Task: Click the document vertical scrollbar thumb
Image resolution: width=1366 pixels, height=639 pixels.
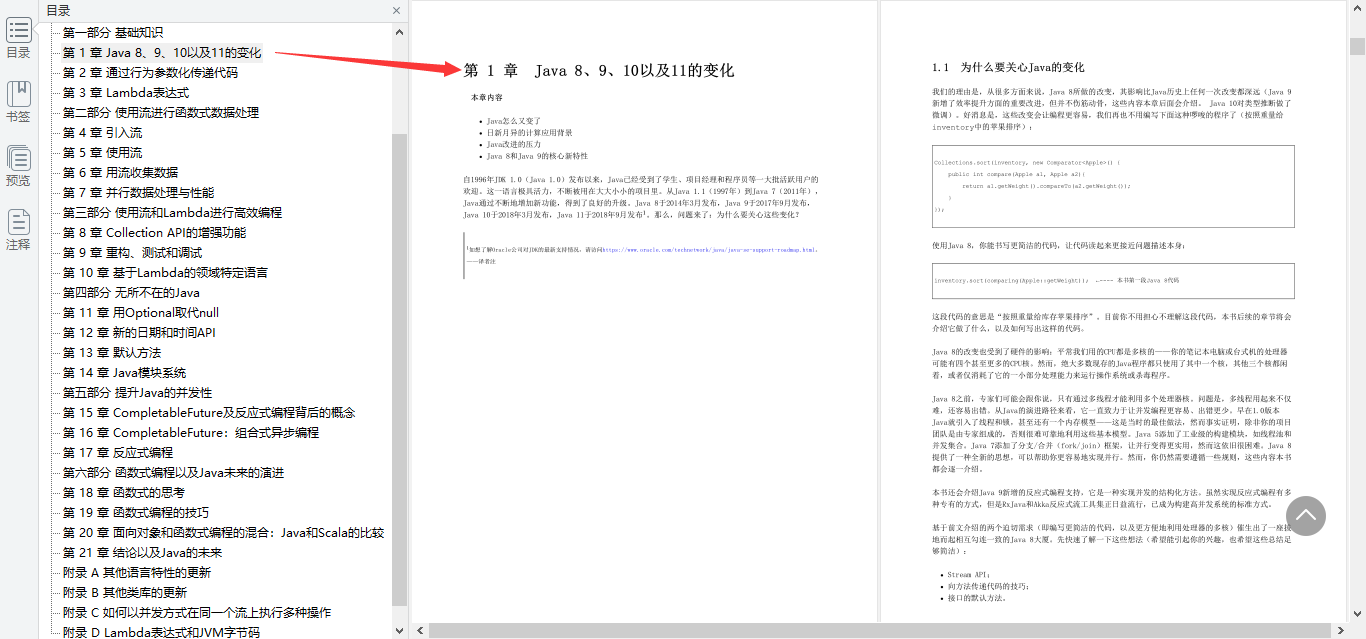Action: (1357, 46)
